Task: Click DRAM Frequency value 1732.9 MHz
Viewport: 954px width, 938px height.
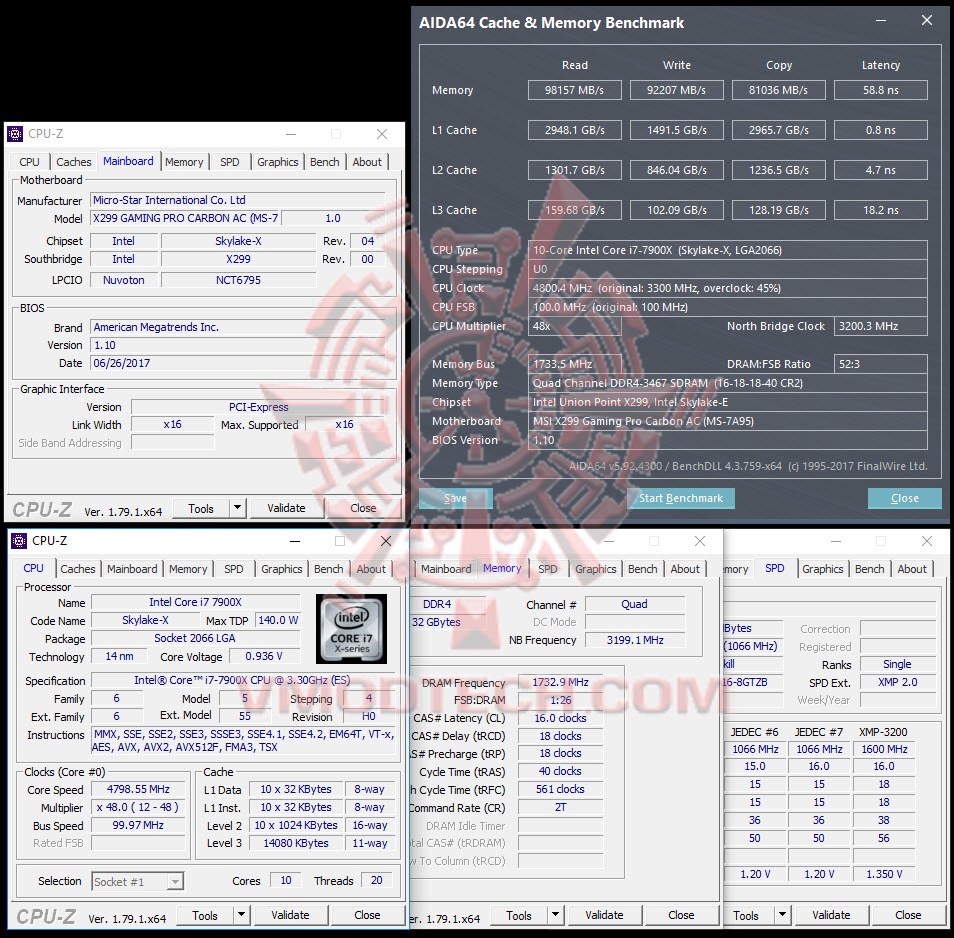Action: 560,683
